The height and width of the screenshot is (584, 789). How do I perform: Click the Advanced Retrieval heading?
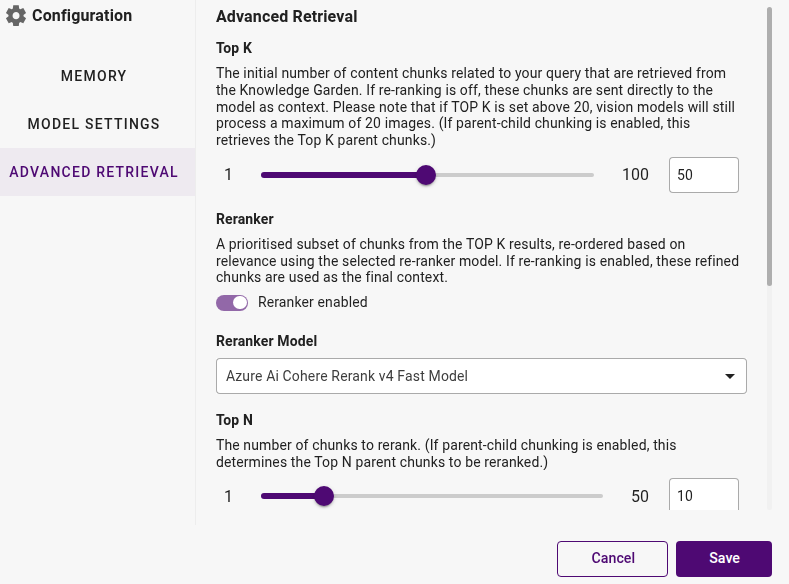tap(286, 17)
